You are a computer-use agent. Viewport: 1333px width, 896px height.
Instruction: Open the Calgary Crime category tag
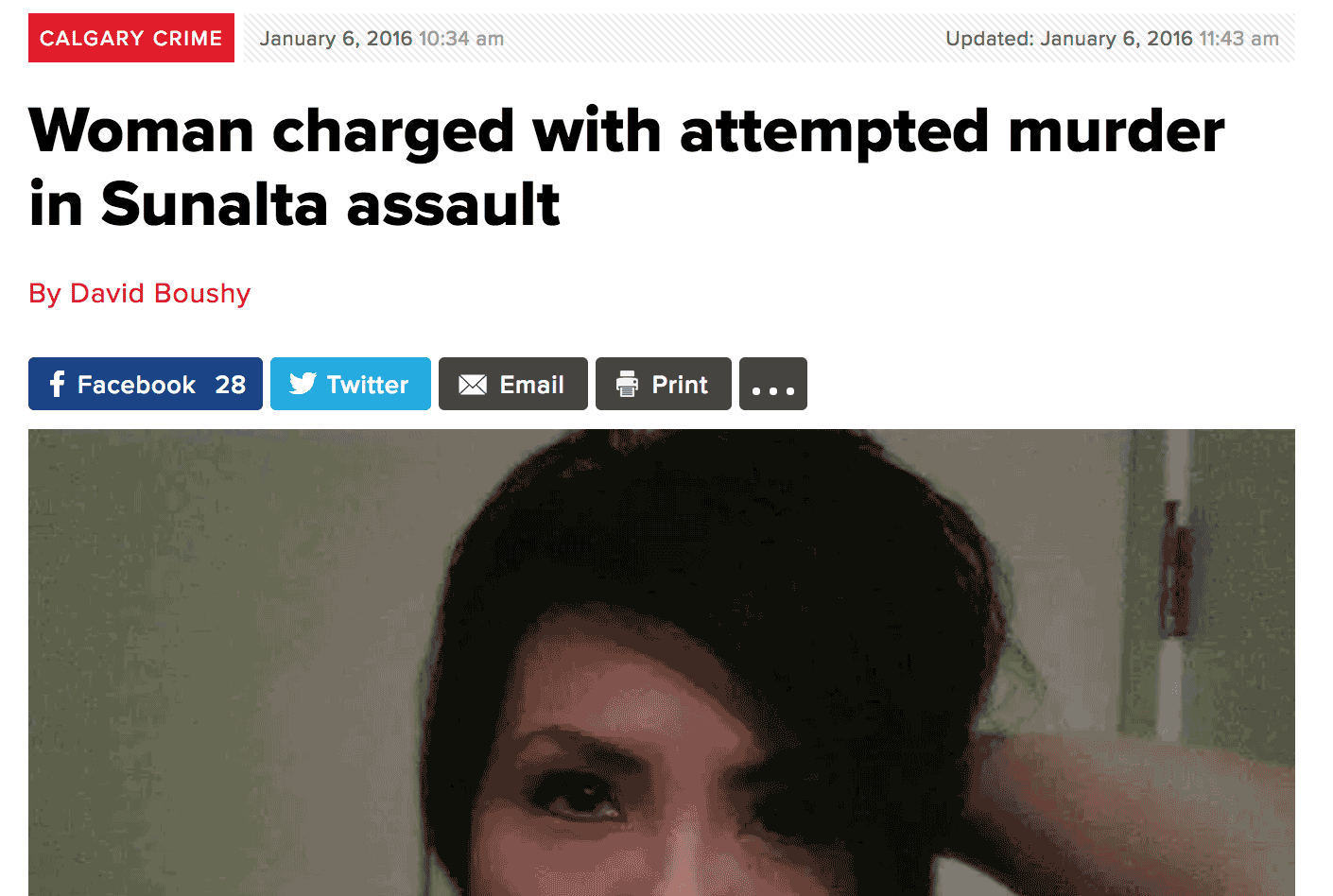coord(131,38)
